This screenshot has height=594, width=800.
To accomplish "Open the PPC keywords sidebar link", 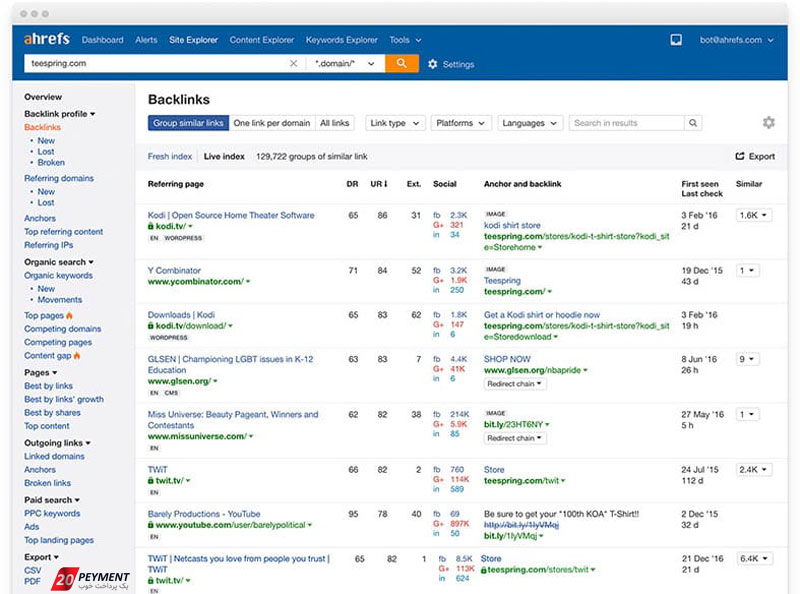I will tap(52, 513).
